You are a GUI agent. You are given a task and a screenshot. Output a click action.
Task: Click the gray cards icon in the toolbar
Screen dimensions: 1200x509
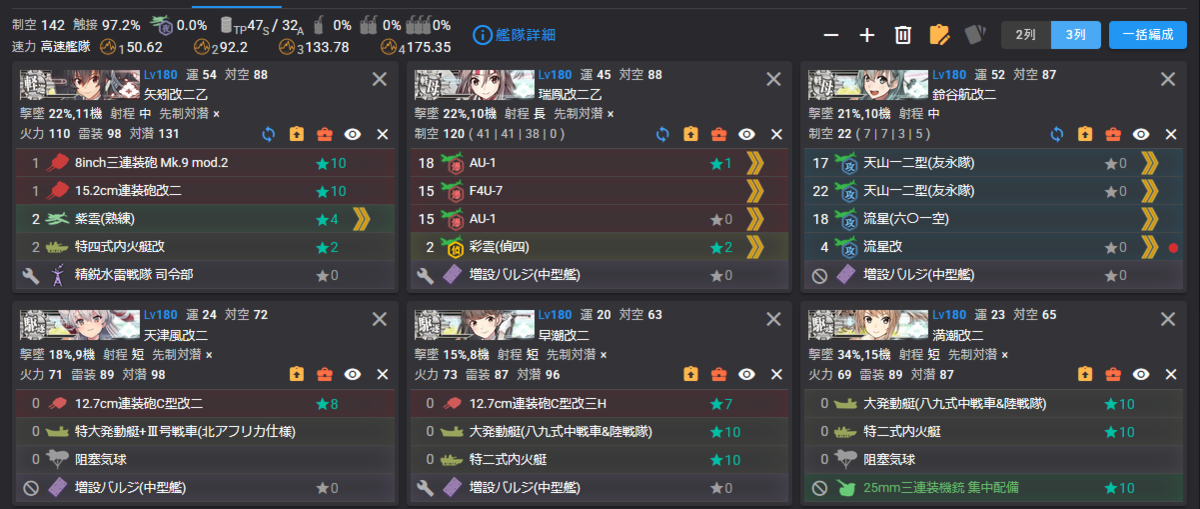click(x=975, y=35)
